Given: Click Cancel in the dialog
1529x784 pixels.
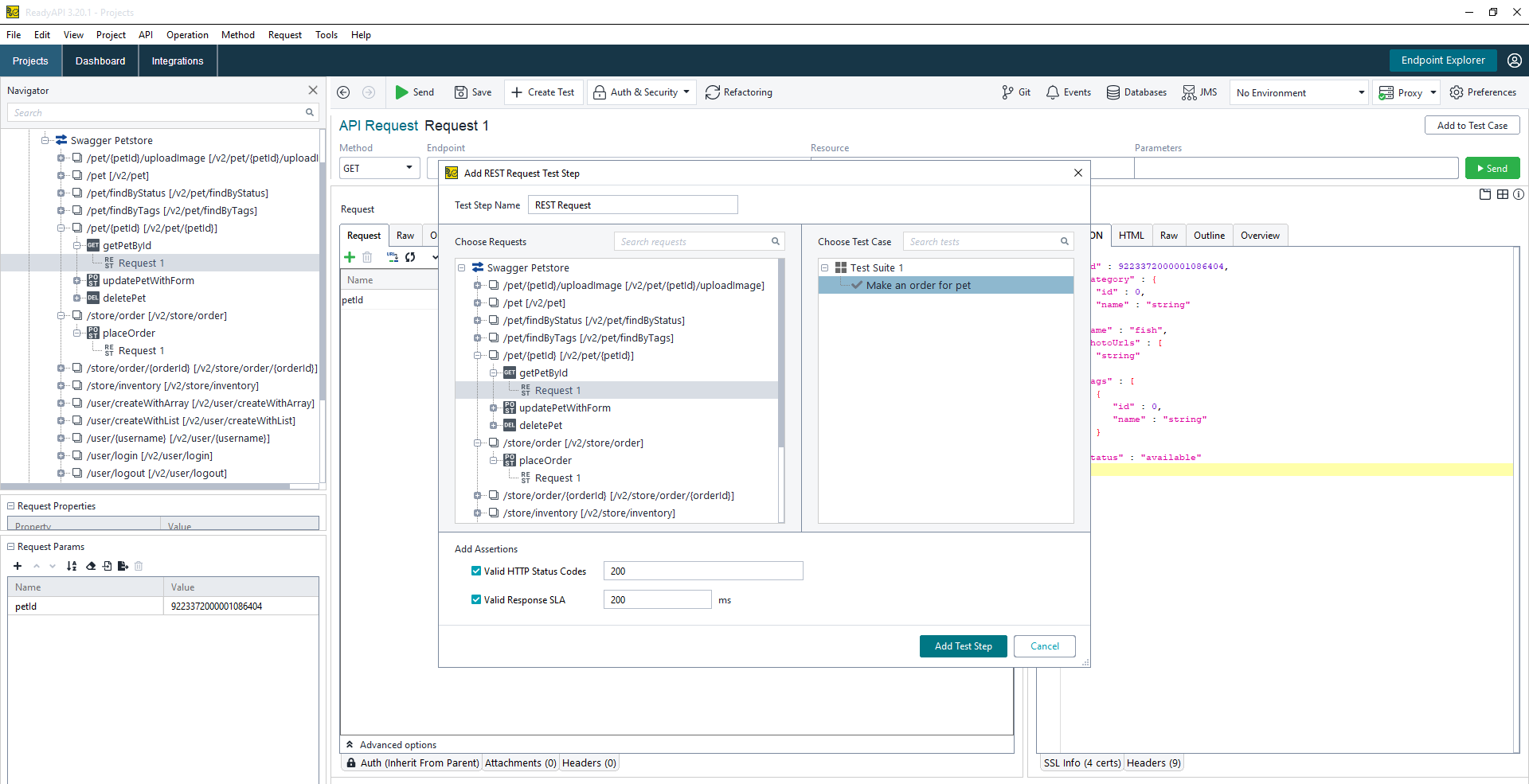Looking at the screenshot, I should (x=1045, y=646).
